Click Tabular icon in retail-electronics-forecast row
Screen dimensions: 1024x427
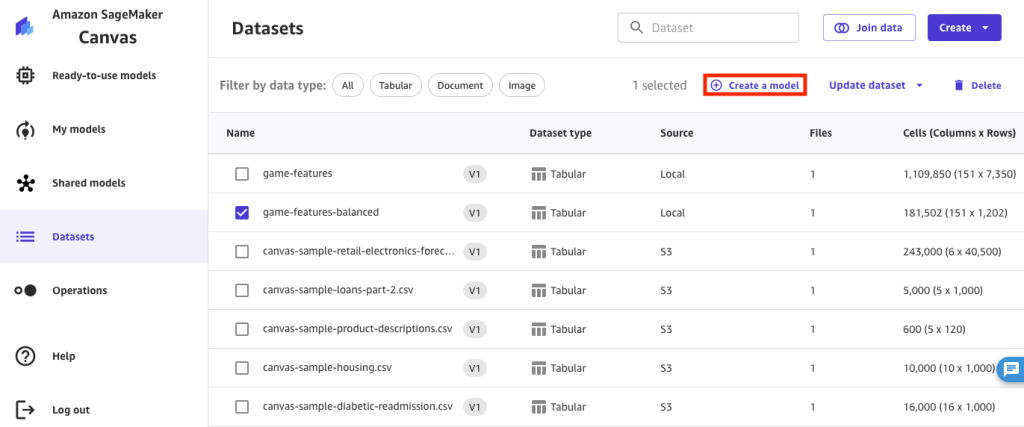[539, 252]
